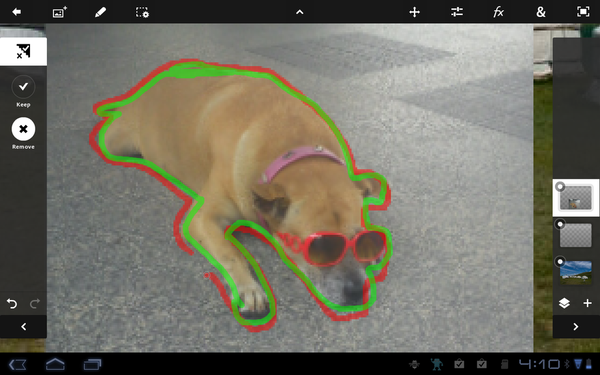Toggle visibility of the top dog layer

point(560,187)
